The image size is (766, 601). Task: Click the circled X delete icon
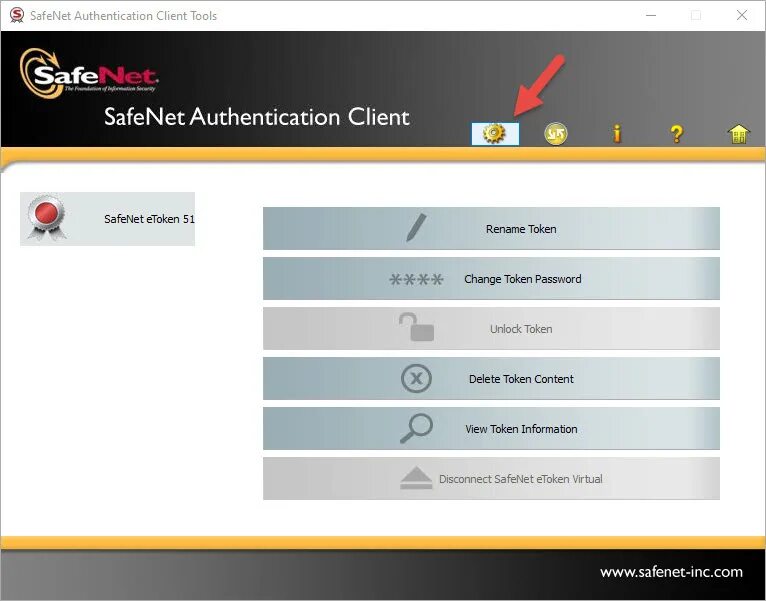coord(416,378)
